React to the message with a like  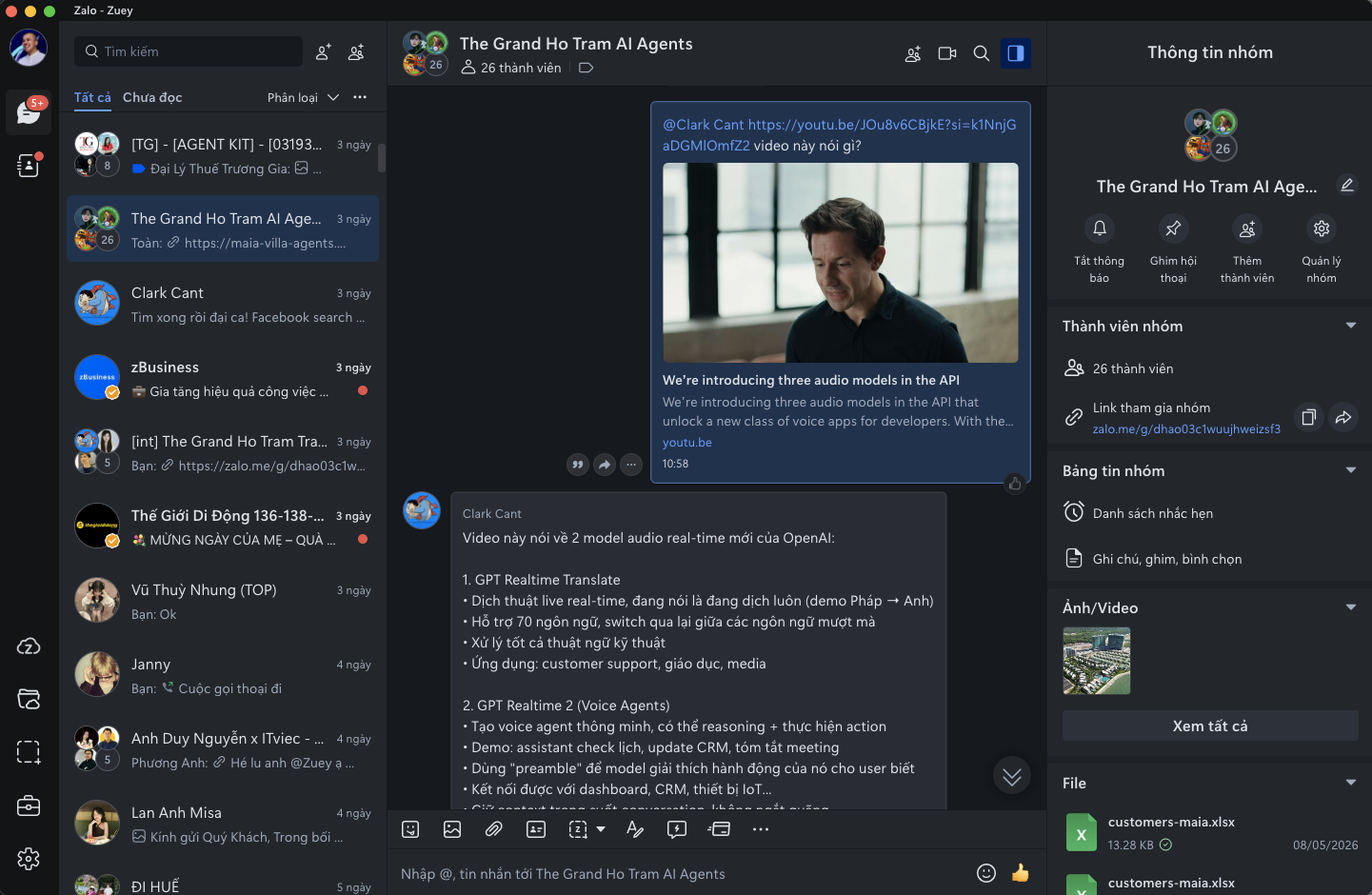click(x=1015, y=484)
